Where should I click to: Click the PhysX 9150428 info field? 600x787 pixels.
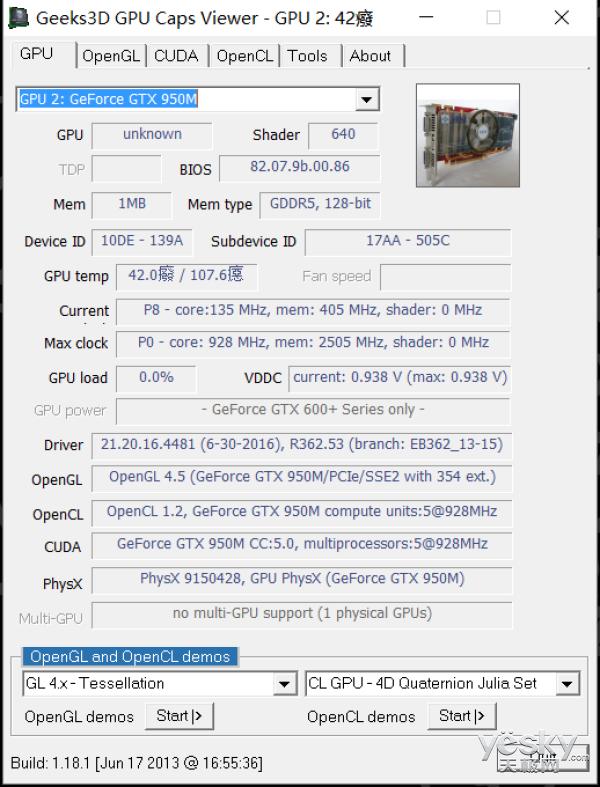coord(302,580)
